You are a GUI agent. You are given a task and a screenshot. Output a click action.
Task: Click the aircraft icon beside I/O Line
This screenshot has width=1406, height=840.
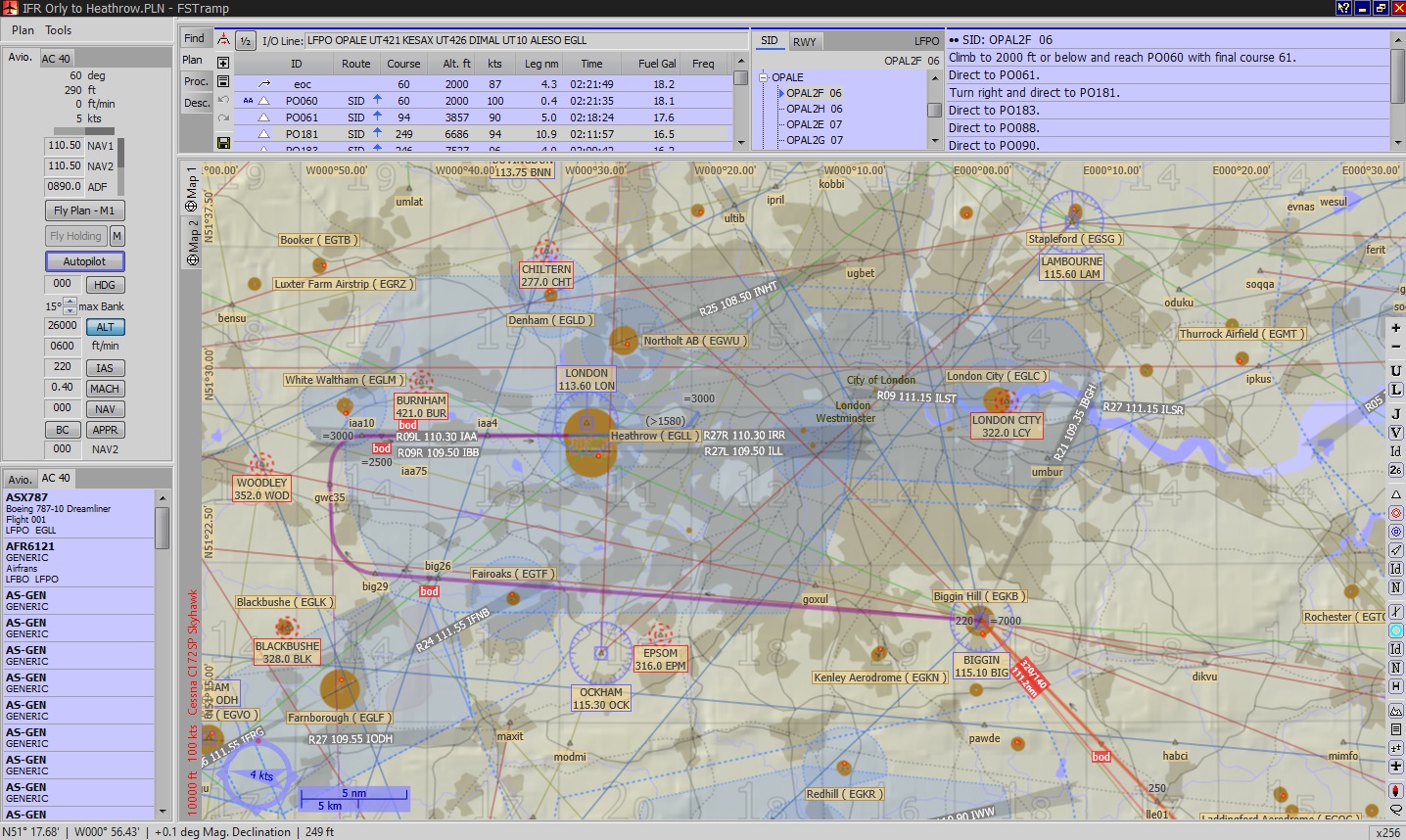(223, 40)
